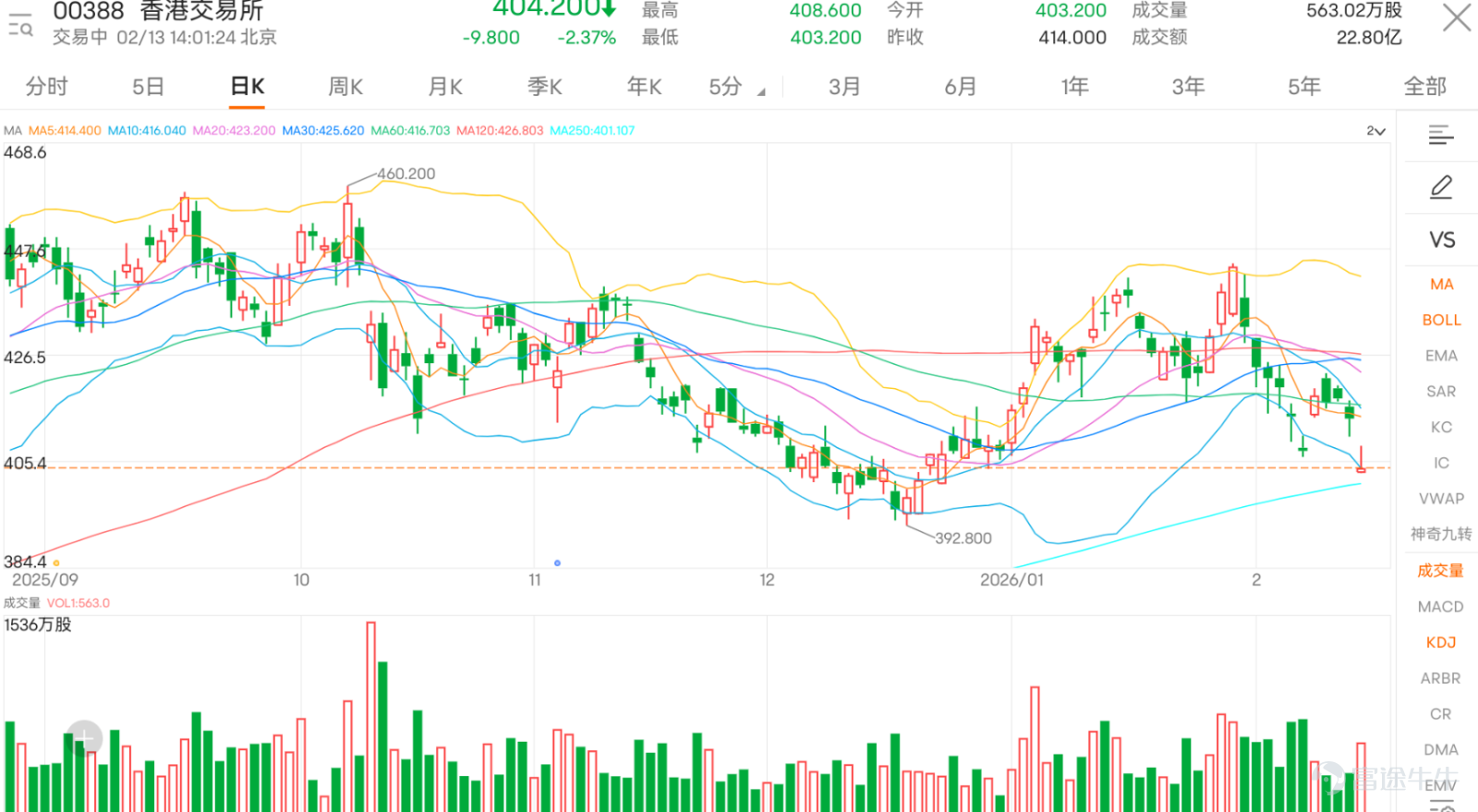Toggle the MA indicator

pos(1442,285)
